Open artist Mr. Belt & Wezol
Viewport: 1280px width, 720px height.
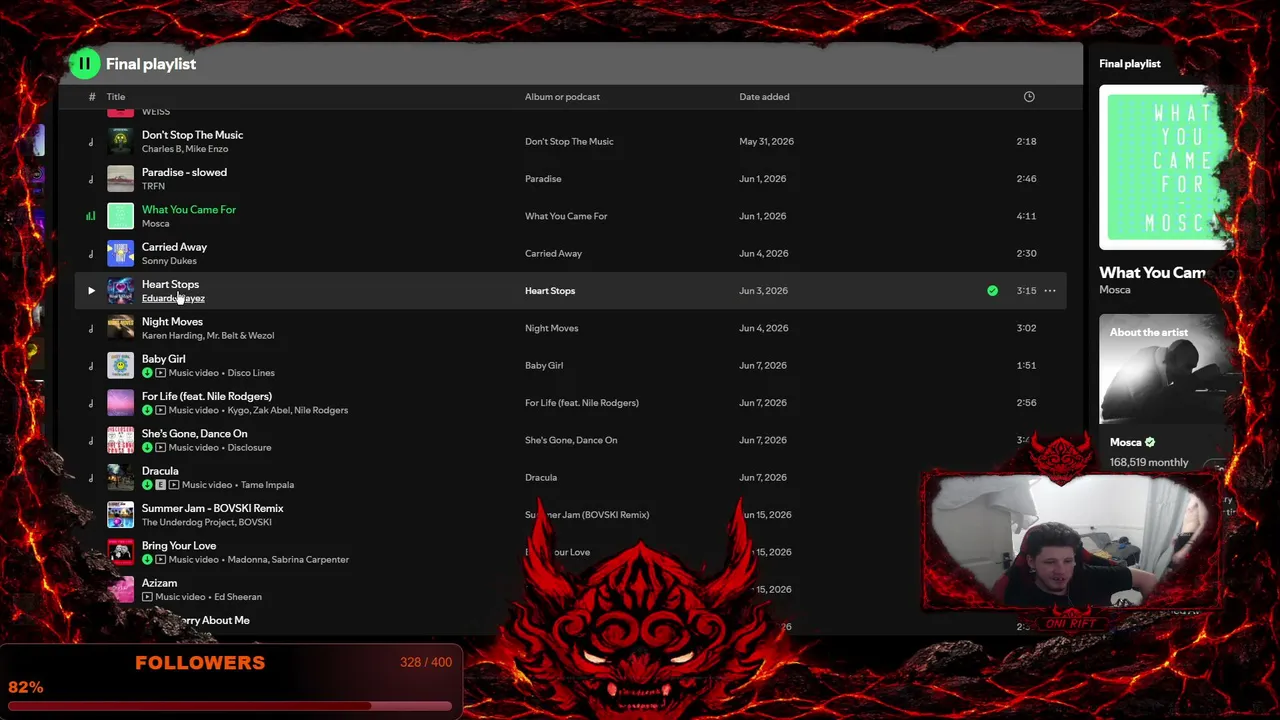pyautogui.click(x=240, y=336)
